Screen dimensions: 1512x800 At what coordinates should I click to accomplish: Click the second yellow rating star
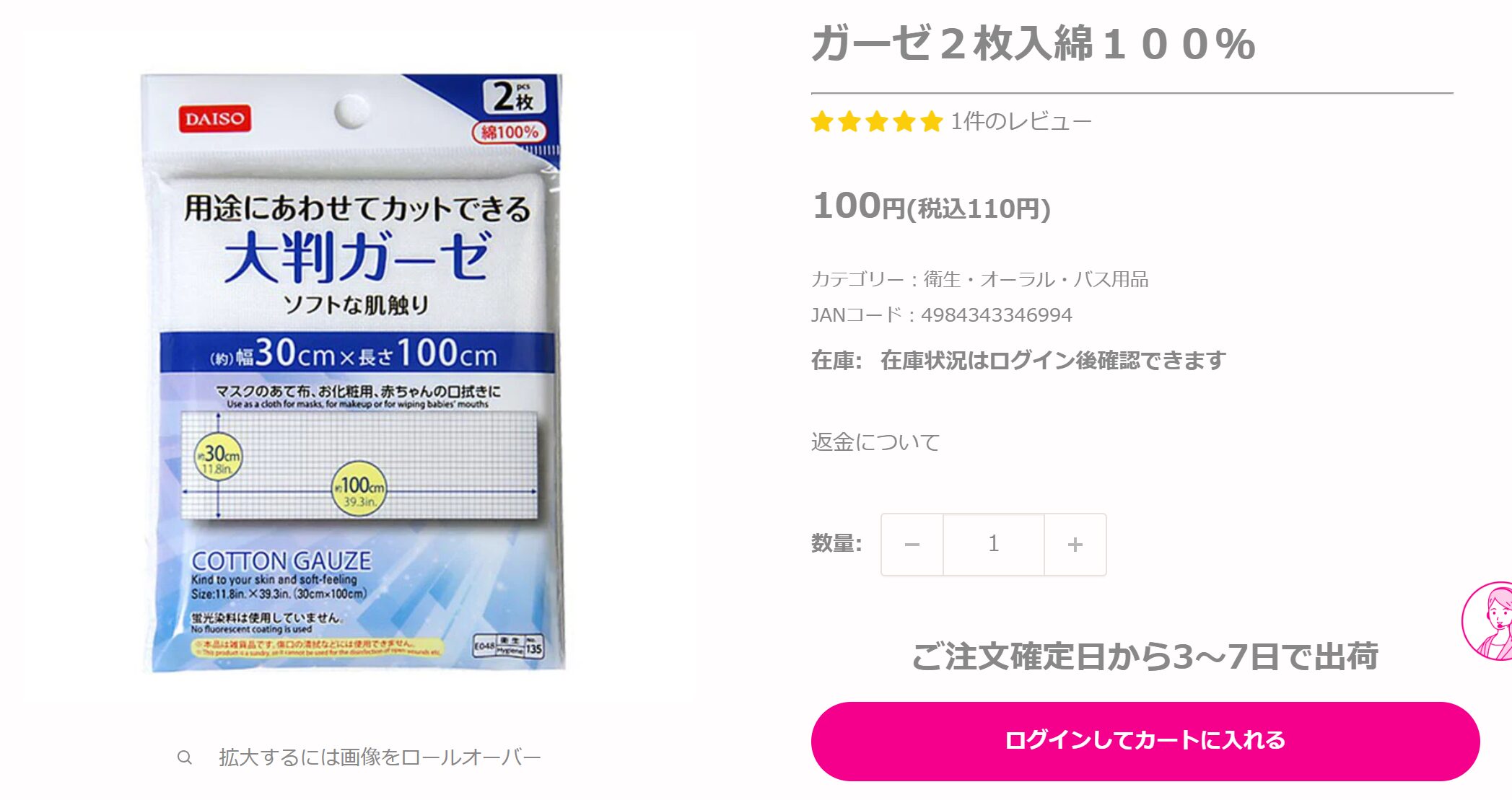pyautogui.click(x=849, y=121)
